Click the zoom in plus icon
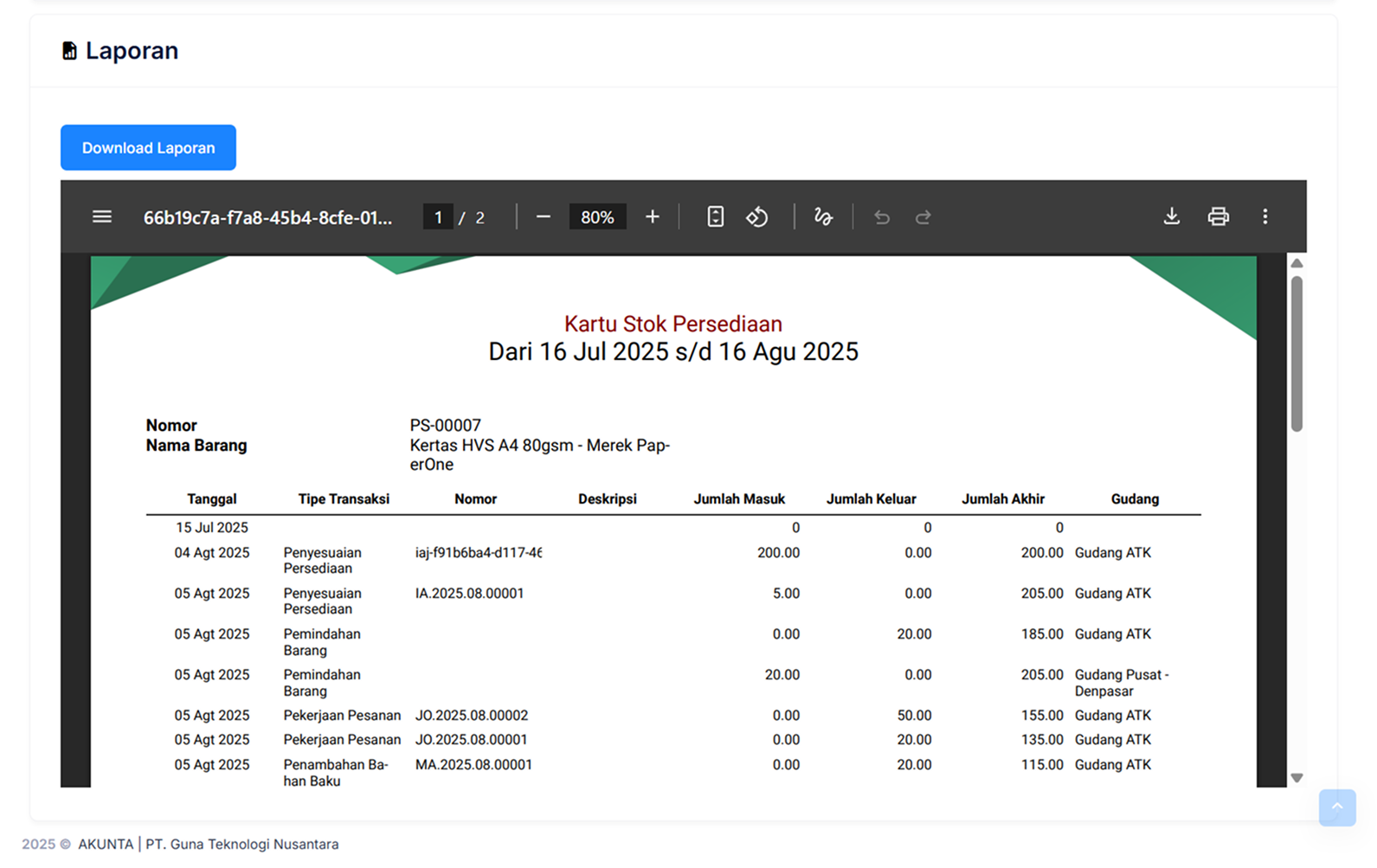The image size is (1377, 868). coord(653,217)
